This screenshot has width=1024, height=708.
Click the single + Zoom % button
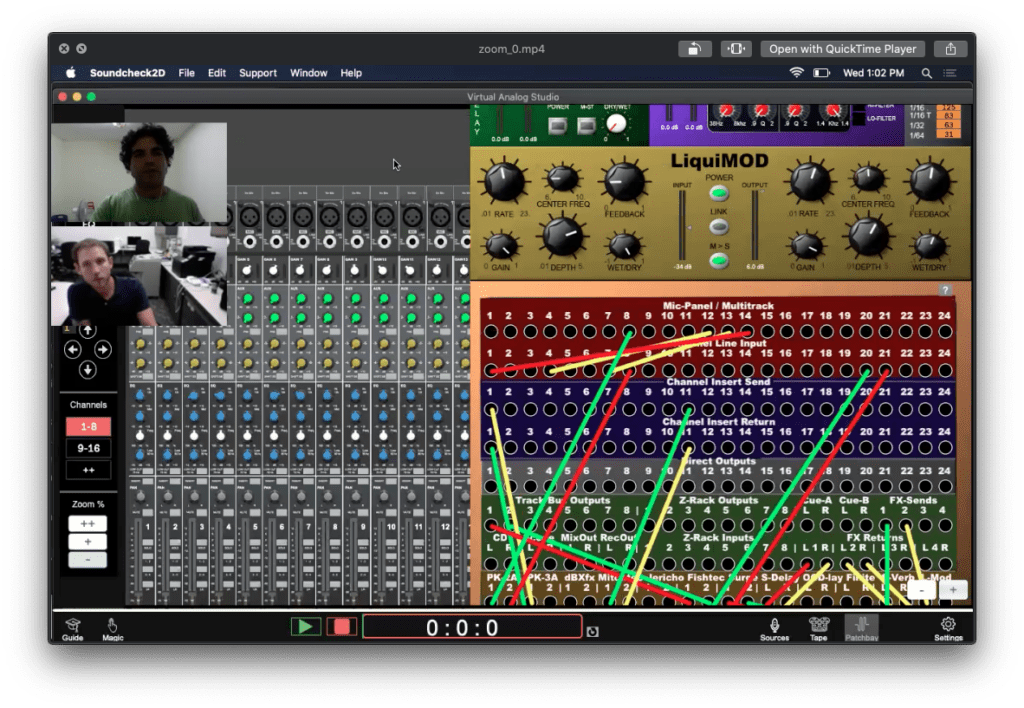click(x=88, y=541)
